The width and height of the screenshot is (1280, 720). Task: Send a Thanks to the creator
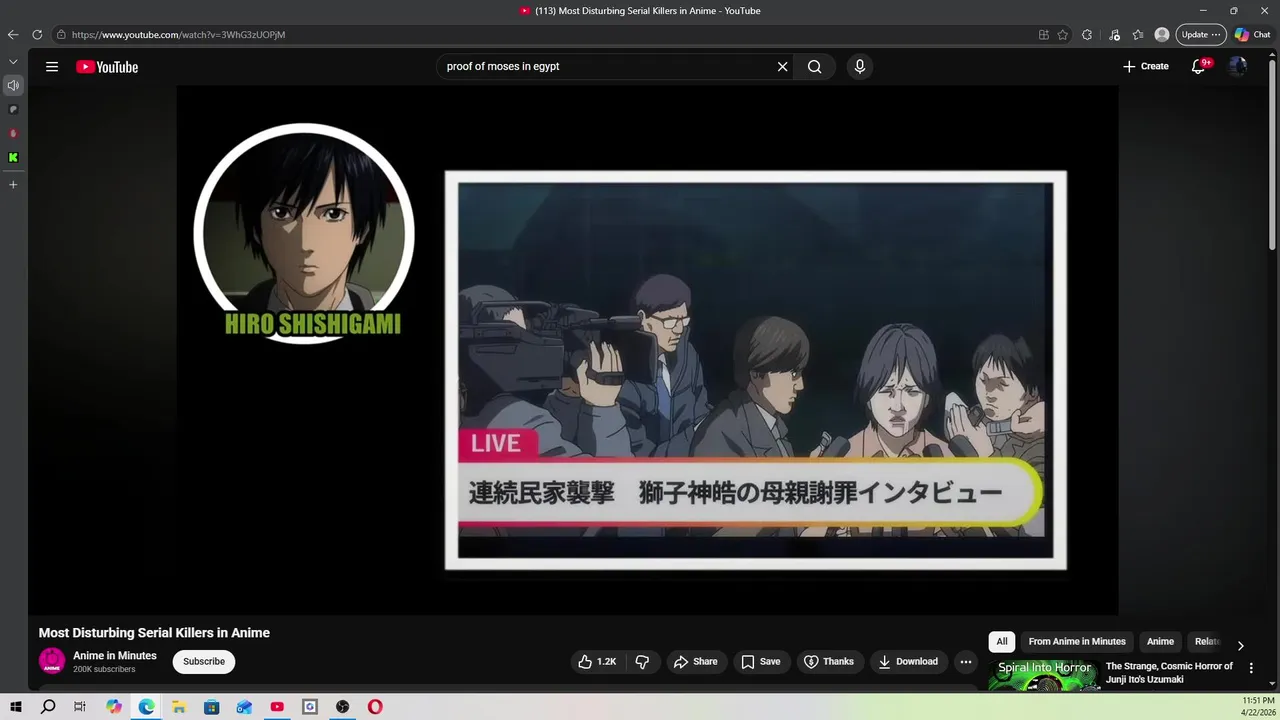(829, 662)
